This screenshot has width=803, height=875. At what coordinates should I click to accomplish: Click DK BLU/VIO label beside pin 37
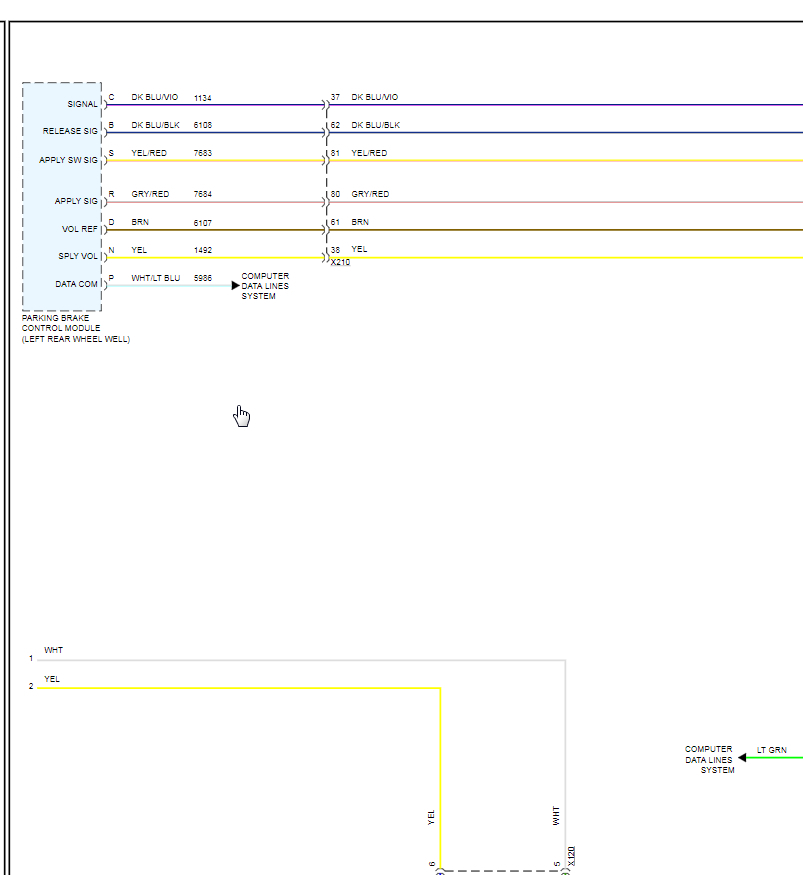coord(374,97)
